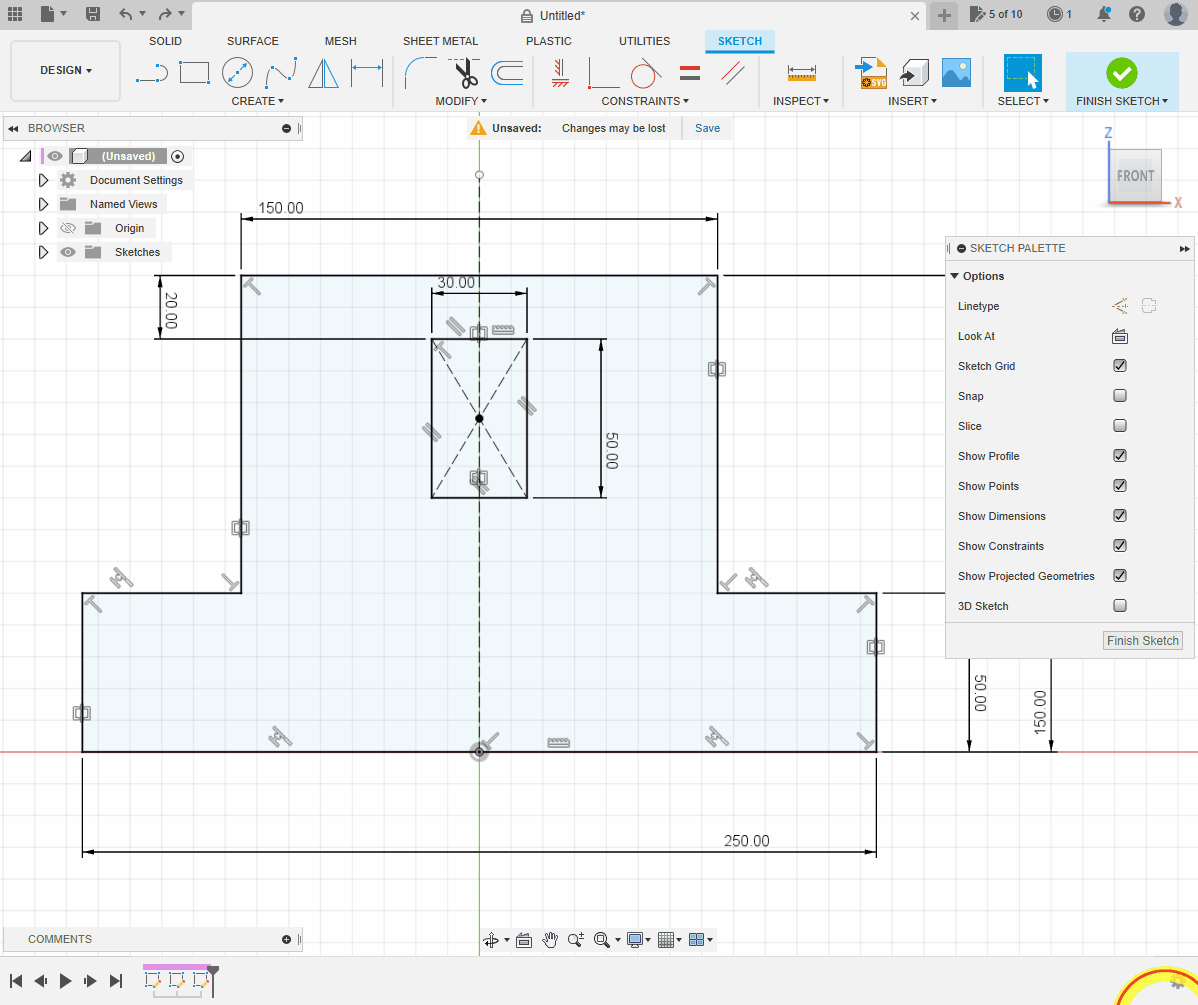Expand the Document Settings tree node
Viewport: 1198px width, 1005px height.
pos(43,180)
